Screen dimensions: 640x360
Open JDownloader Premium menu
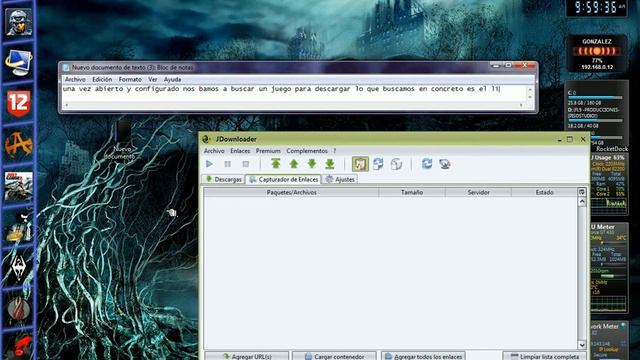point(268,151)
